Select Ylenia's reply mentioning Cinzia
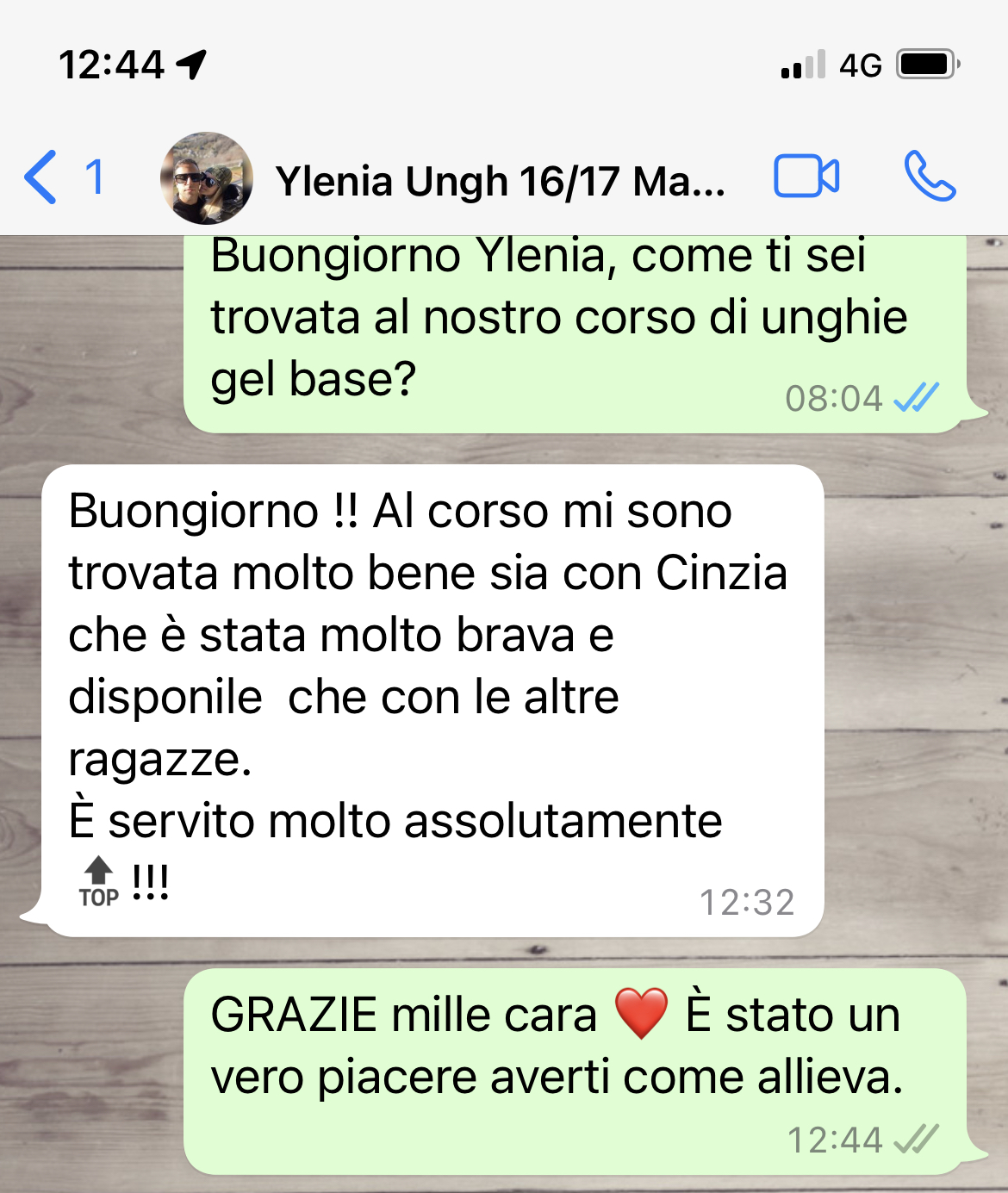The height and width of the screenshot is (1193, 1008). click(432, 700)
